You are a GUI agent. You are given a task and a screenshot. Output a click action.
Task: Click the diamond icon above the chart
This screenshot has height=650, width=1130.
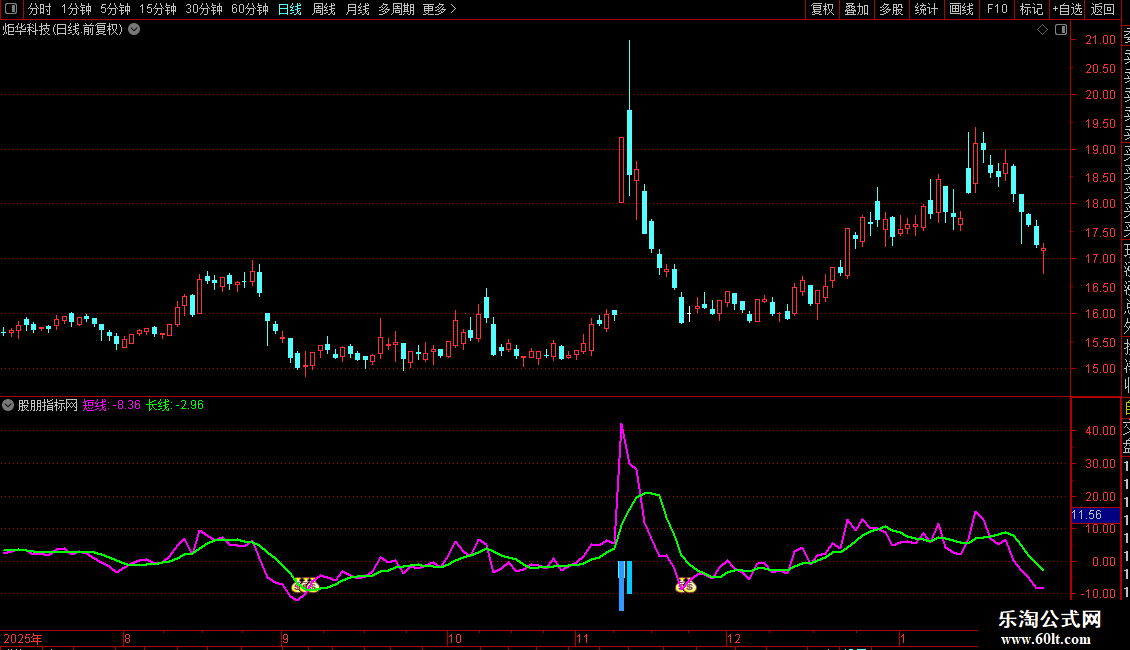[1042, 30]
